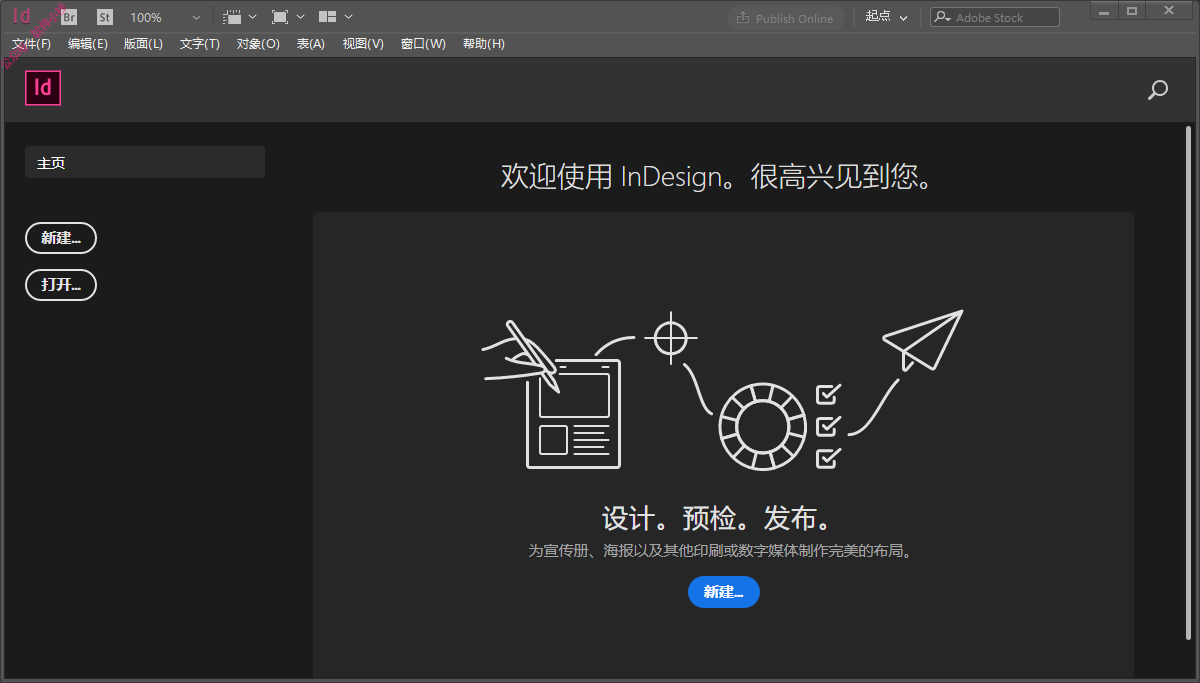Expand the Arrange Documents dropdown arrow

348,17
